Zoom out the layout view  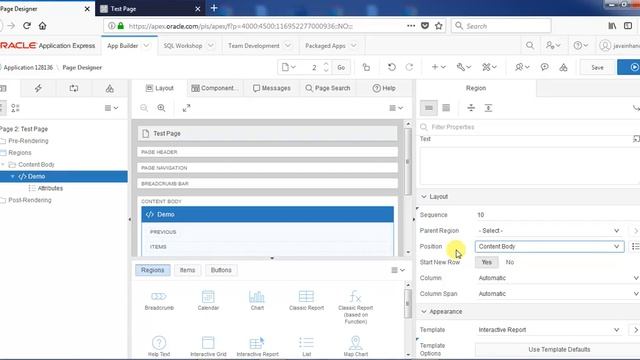(144, 108)
